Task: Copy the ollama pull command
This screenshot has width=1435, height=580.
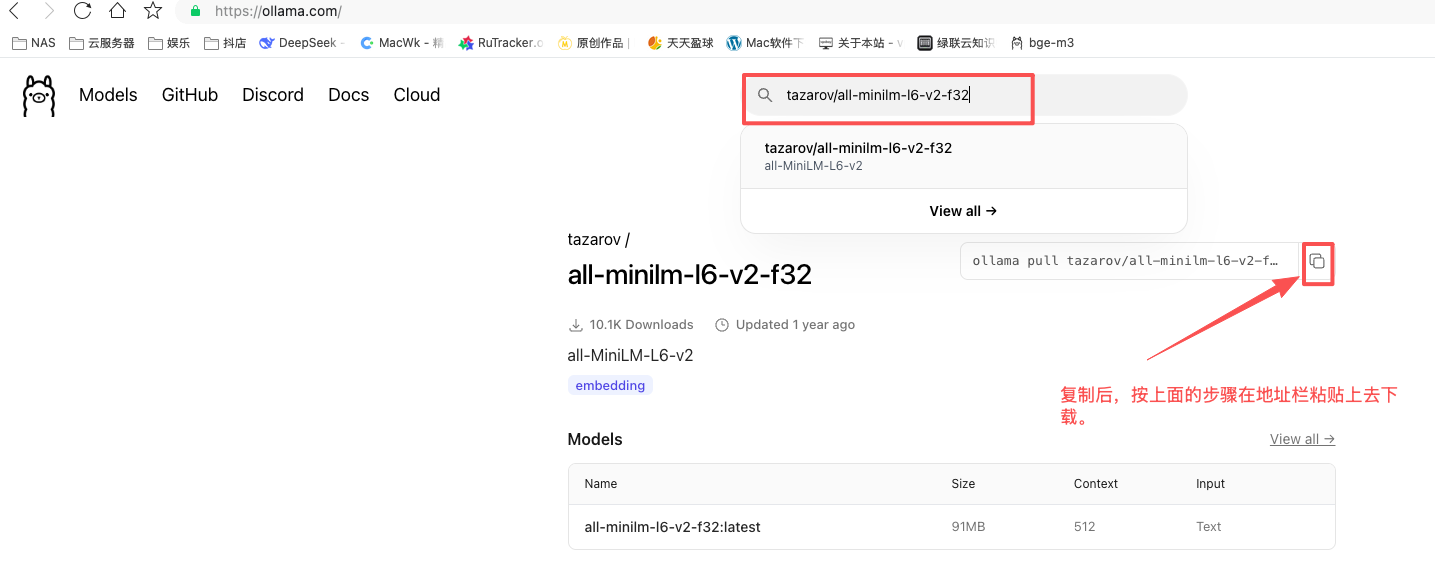Action: point(1317,262)
